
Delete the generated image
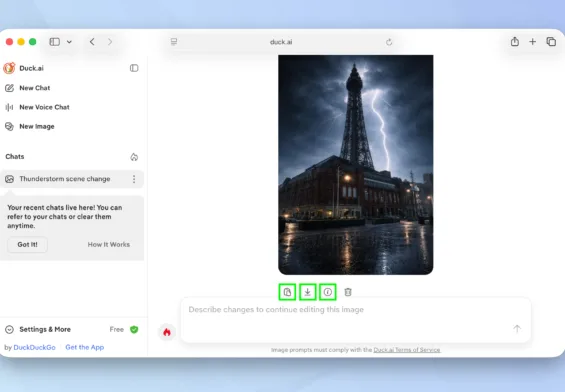(348, 292)
